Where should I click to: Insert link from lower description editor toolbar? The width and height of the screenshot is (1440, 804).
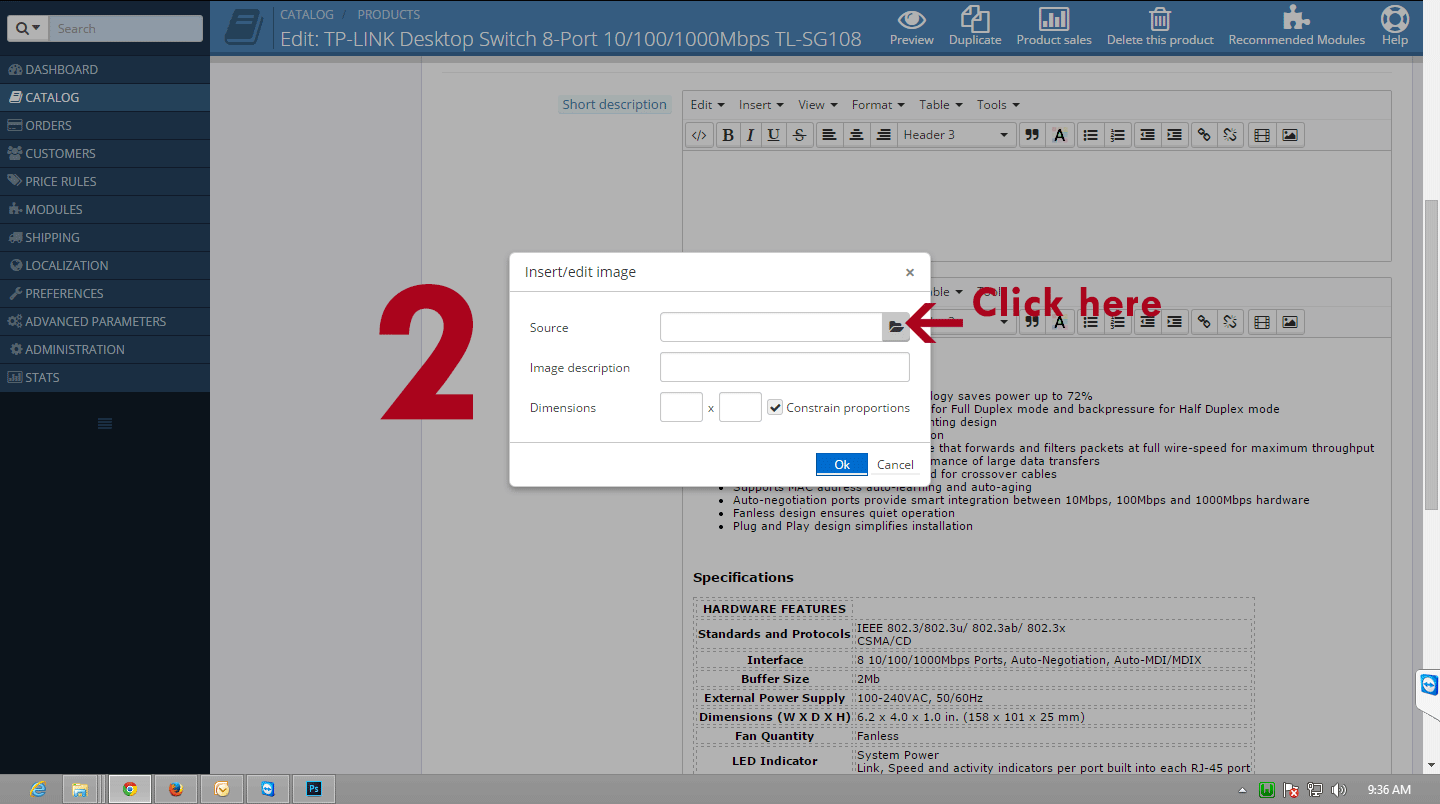(x=1204, y=322)
